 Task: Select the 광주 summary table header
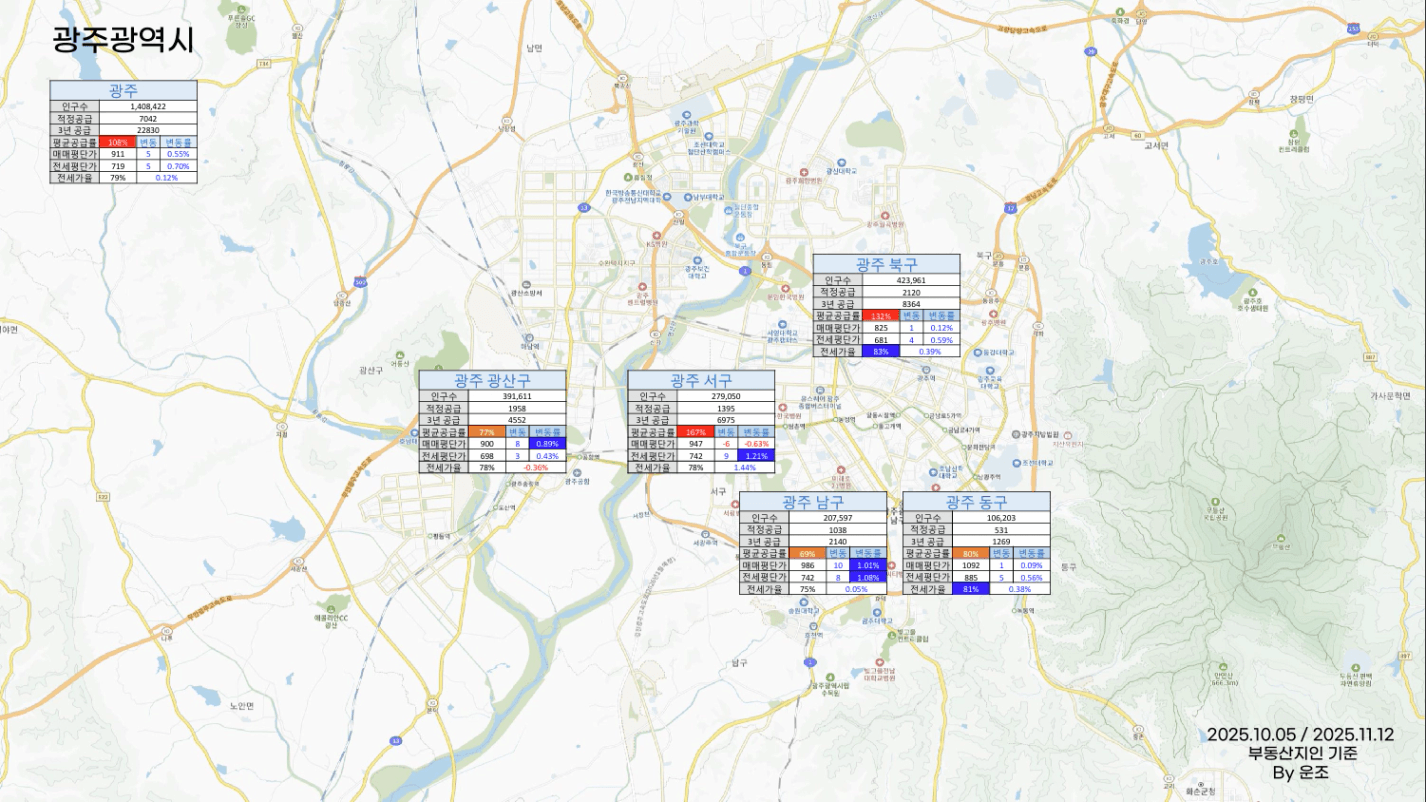[124, 91]
